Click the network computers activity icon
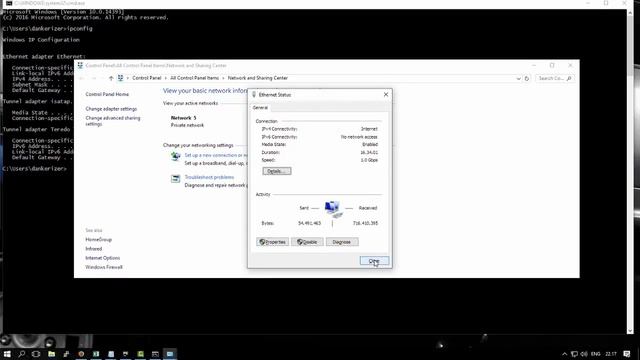Screen dimensions: 640x360 [333, 209]
